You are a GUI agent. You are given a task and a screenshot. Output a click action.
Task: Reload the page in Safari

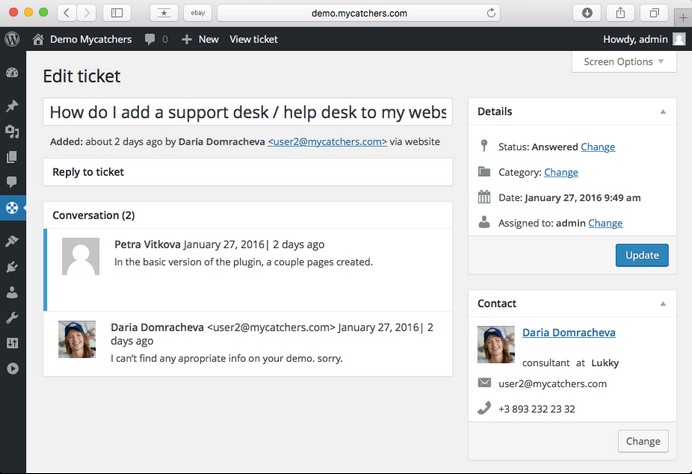(x=491, y=13)
